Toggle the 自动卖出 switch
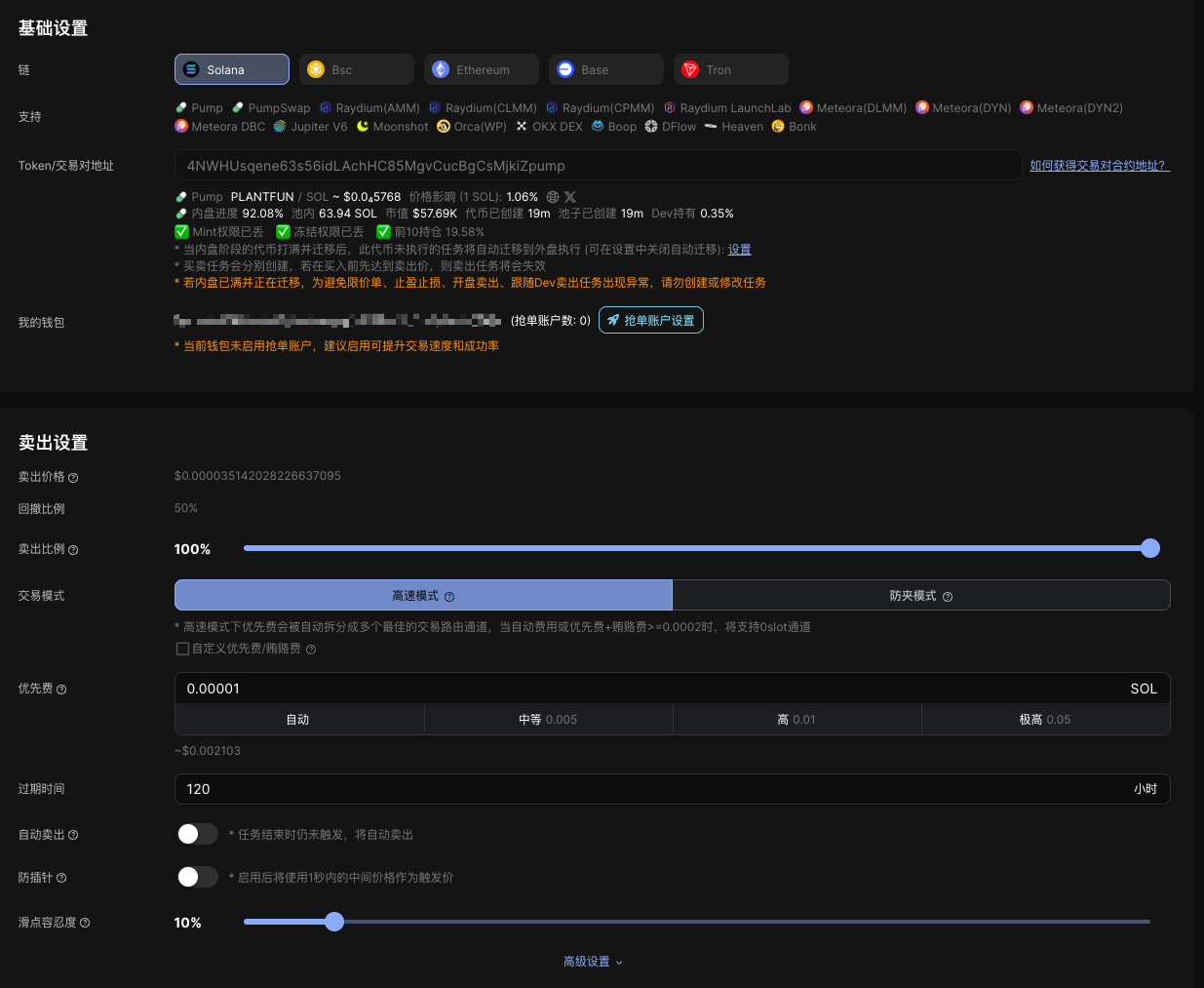1204x988 pixels. pyautogui.click(x=197, y=834)
